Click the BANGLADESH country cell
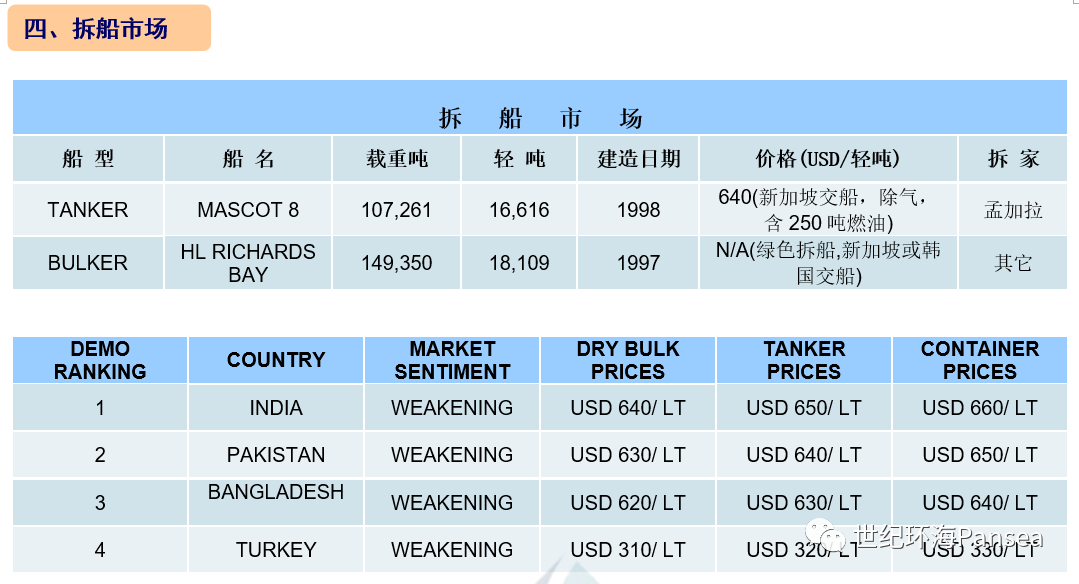1079x584 pixels. 276,502
